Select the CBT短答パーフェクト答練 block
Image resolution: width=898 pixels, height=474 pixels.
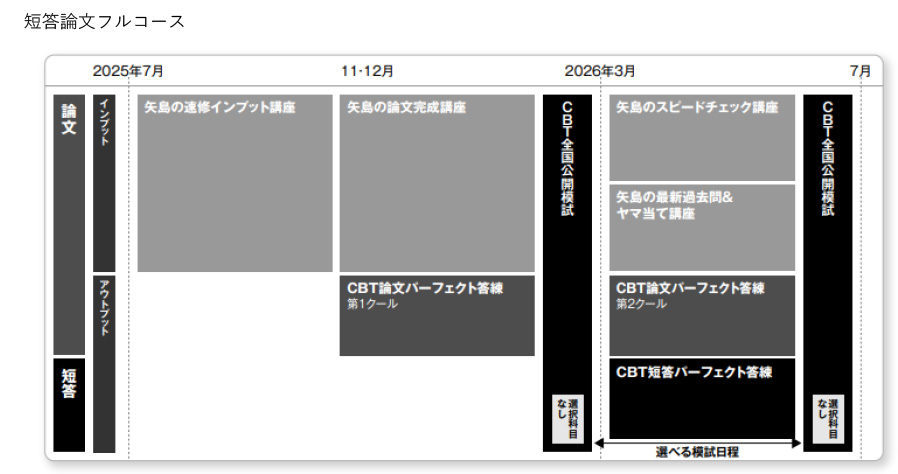(x=702, y=397)
